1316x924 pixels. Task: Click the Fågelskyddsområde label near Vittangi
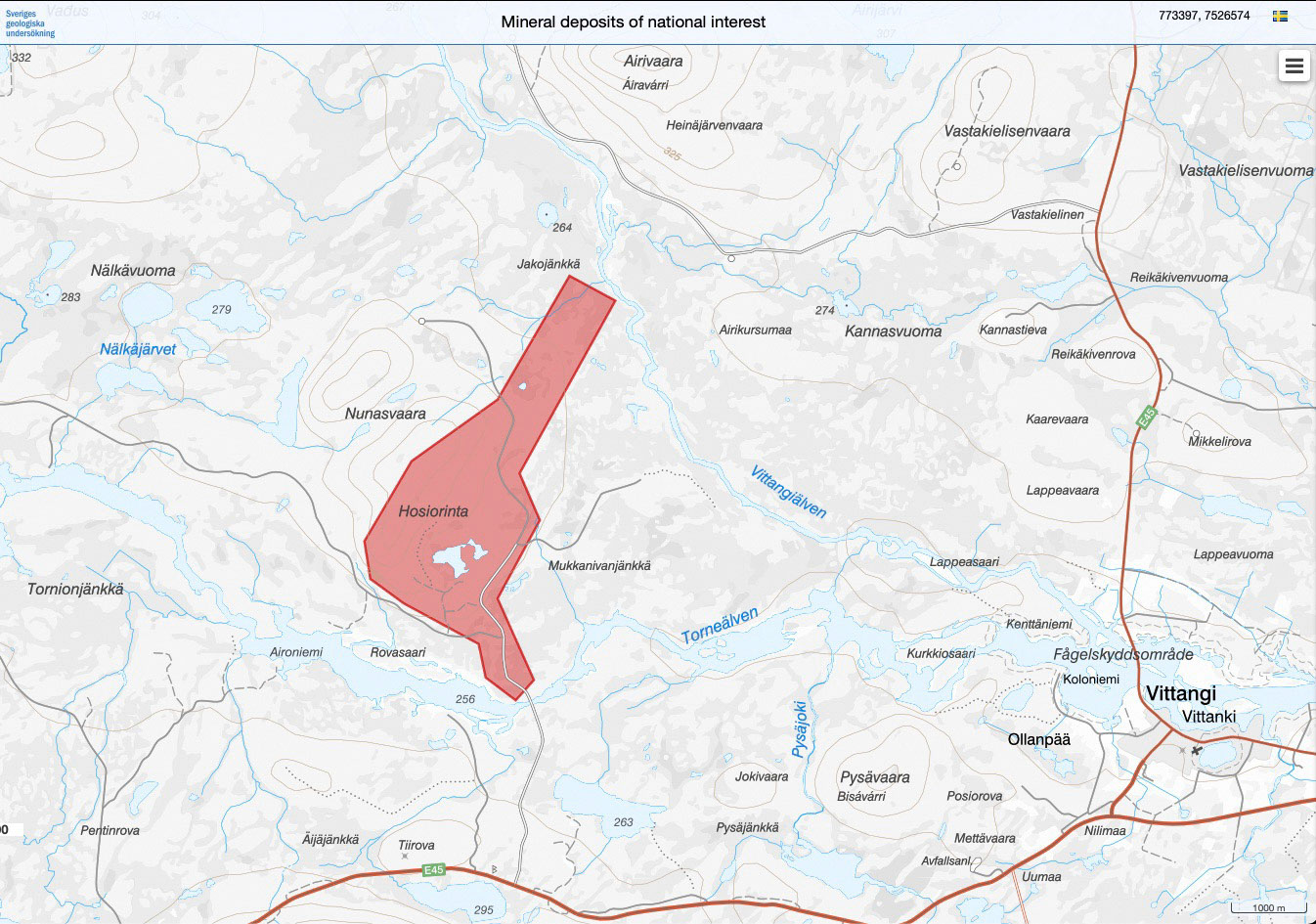point(1122,654)
